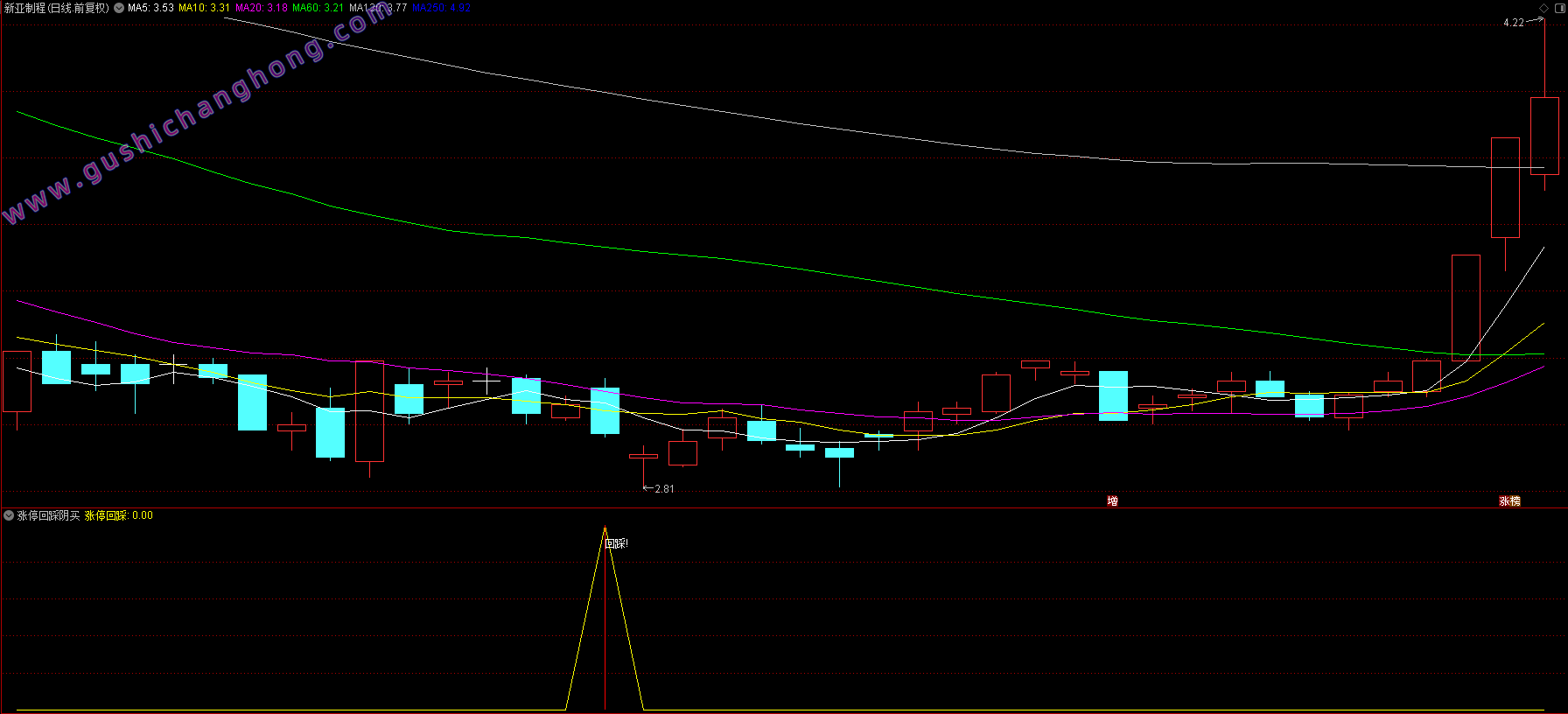Click the red 增 marker below the chart

[x=1112, y=501]
